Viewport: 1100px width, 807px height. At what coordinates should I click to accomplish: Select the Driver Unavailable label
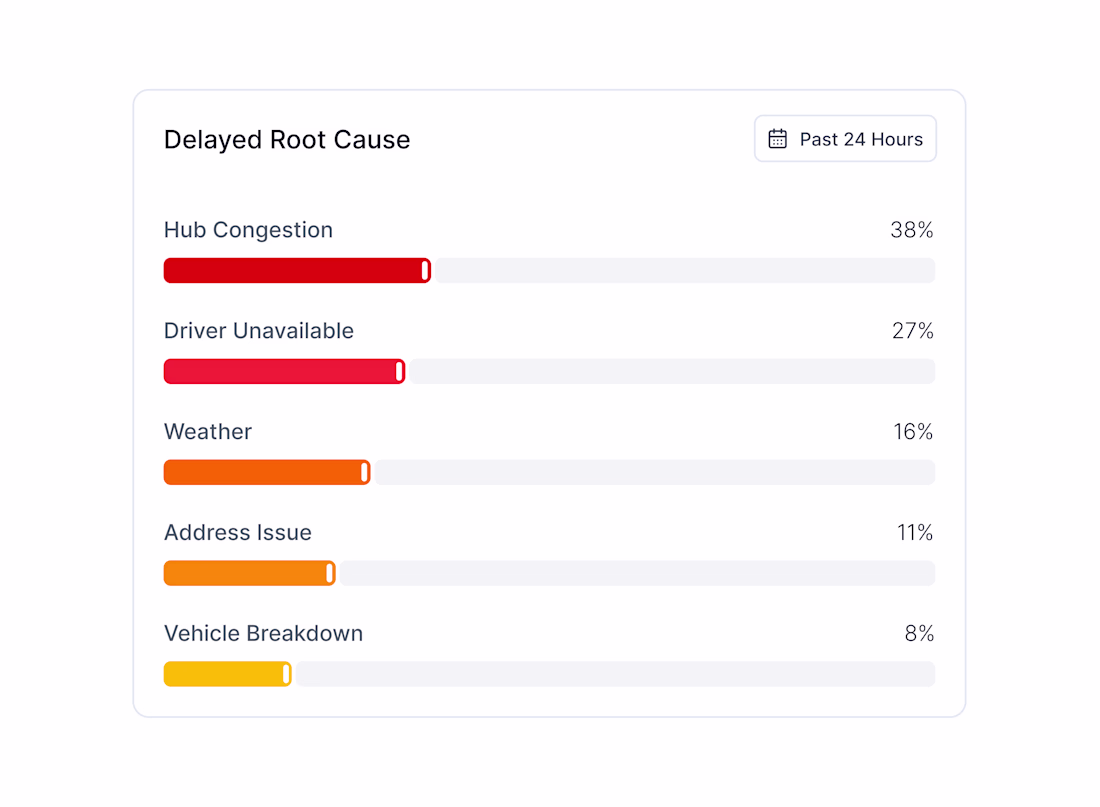point(259,331)
